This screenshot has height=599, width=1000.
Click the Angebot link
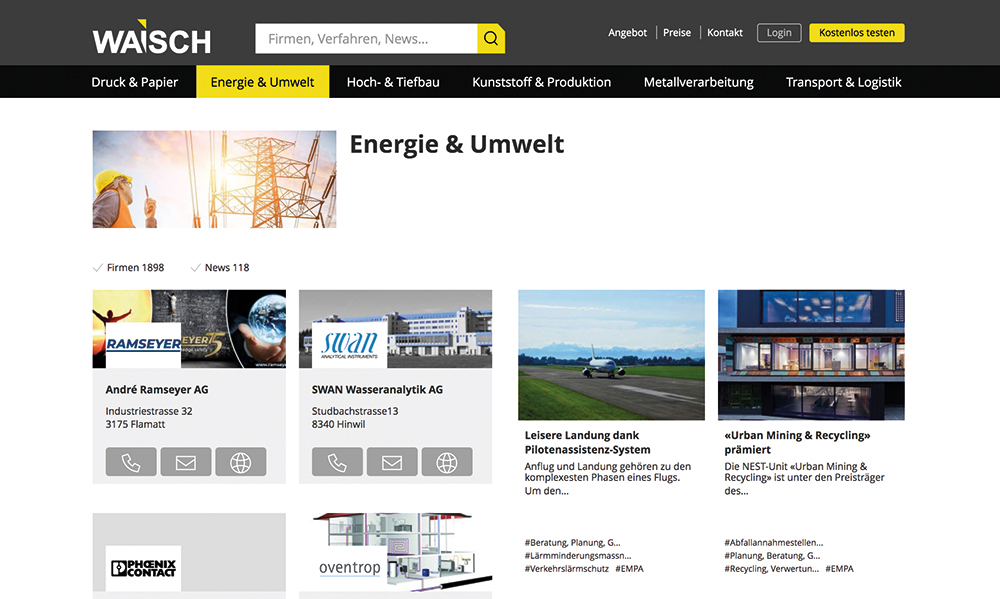628,33
